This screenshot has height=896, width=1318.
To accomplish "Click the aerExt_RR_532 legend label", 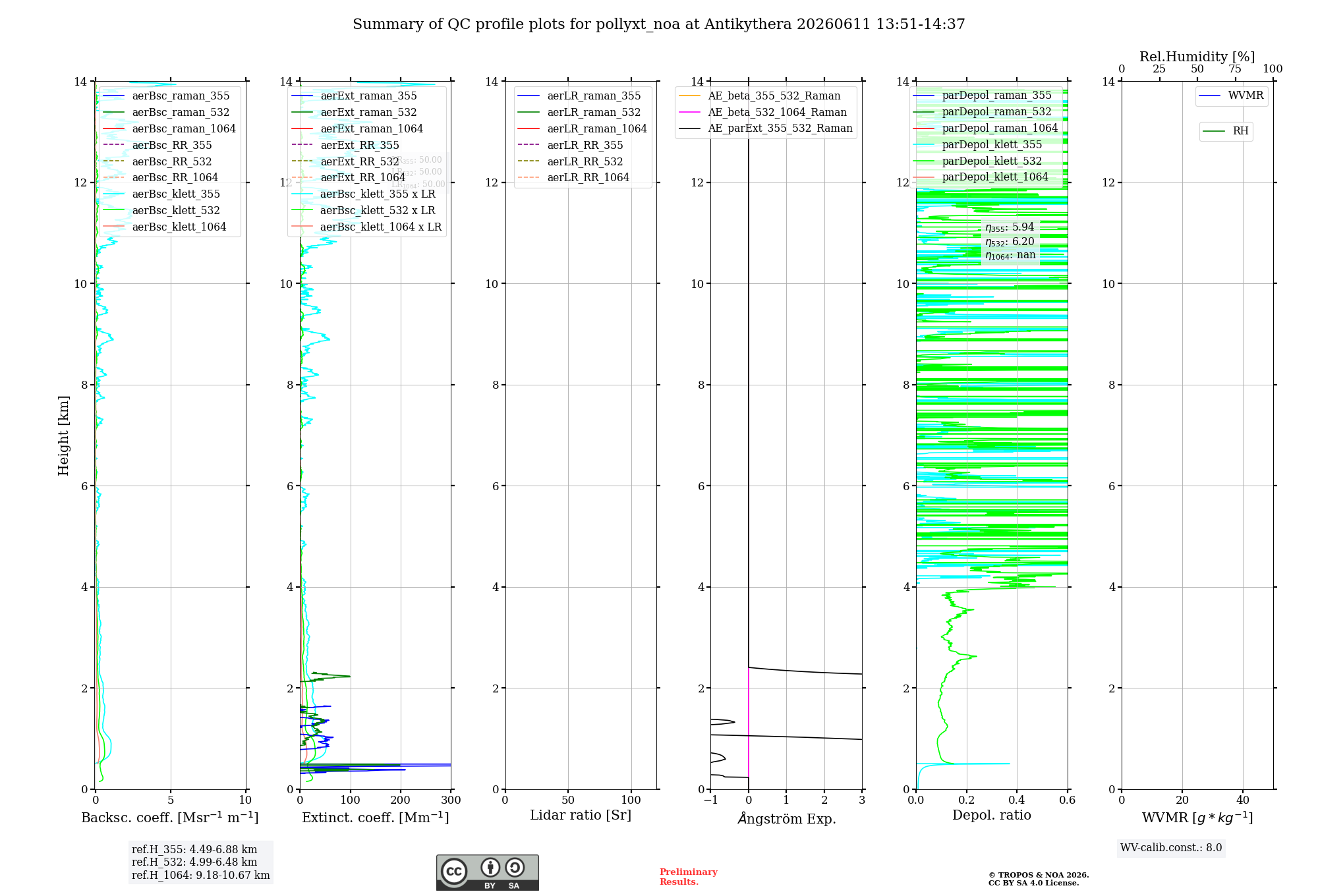I will click(360, 162).
